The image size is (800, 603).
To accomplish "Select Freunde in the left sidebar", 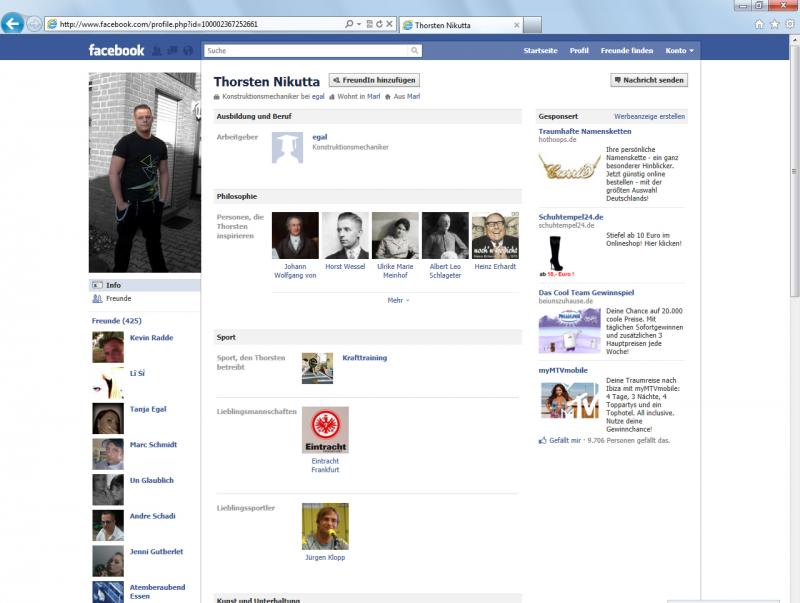I will tap(118, 298).
